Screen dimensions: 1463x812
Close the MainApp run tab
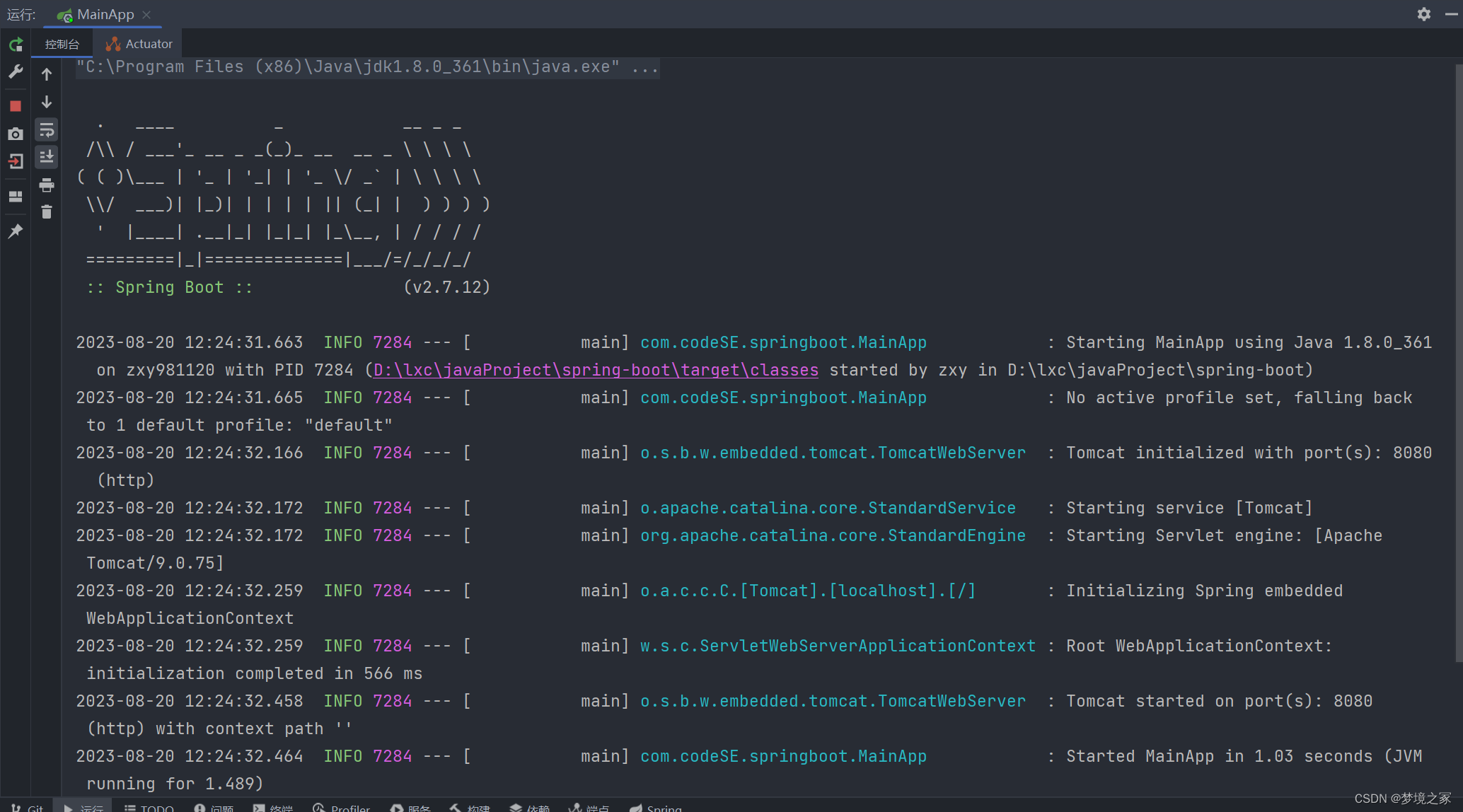pos(146,15)
